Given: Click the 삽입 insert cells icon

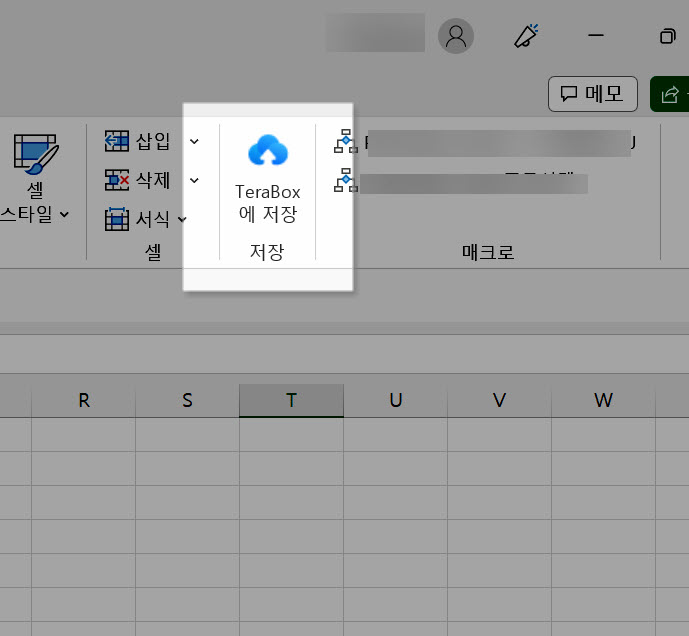Looking at the screenshot, I should click(x=117, y=141).
